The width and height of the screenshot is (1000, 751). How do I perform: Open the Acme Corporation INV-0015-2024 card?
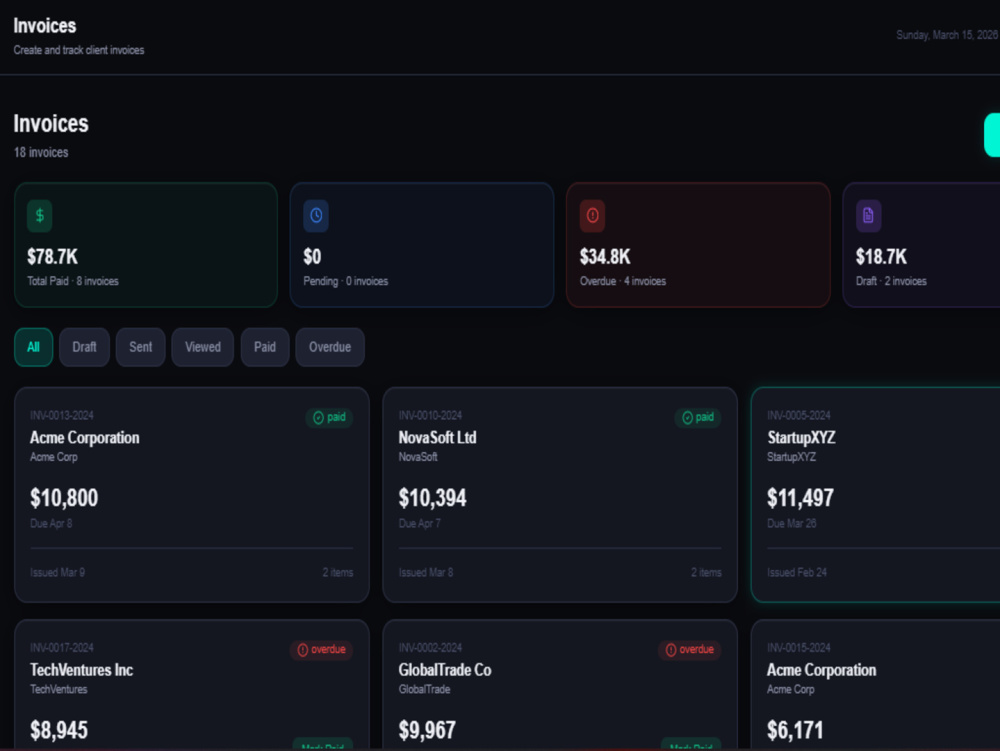point(876,685)
